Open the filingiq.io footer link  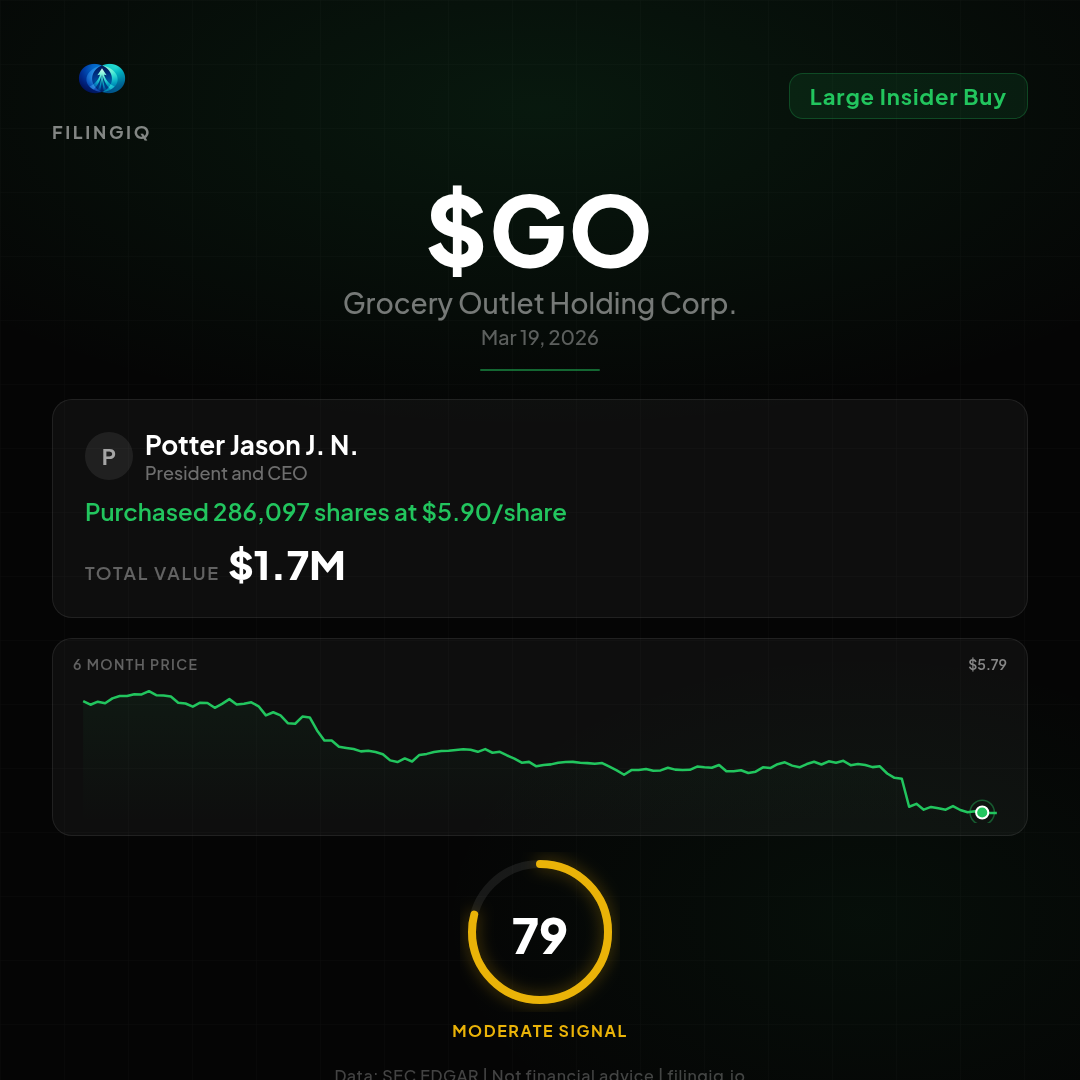coord(706,1075)
